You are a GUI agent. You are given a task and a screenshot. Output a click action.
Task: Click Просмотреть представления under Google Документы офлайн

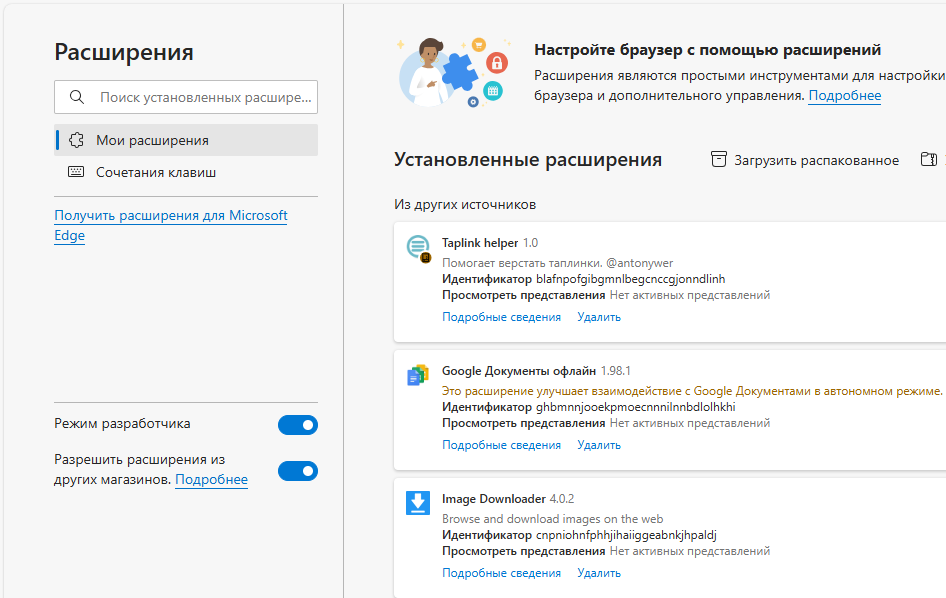(523, 423)
